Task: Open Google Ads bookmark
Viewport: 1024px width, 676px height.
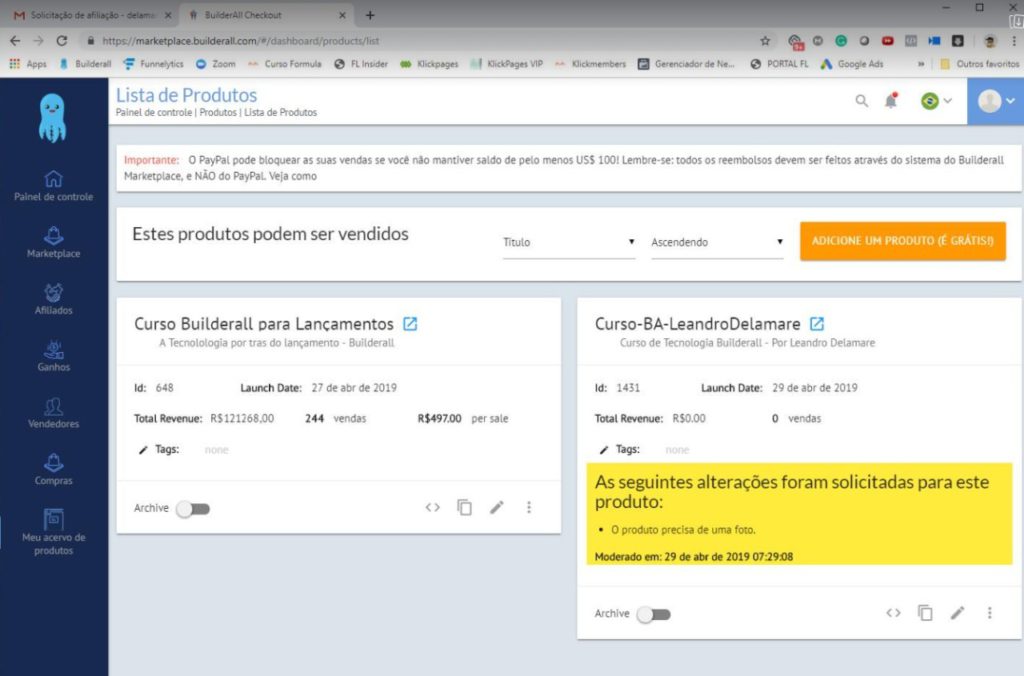Action: tap(852, 64)
